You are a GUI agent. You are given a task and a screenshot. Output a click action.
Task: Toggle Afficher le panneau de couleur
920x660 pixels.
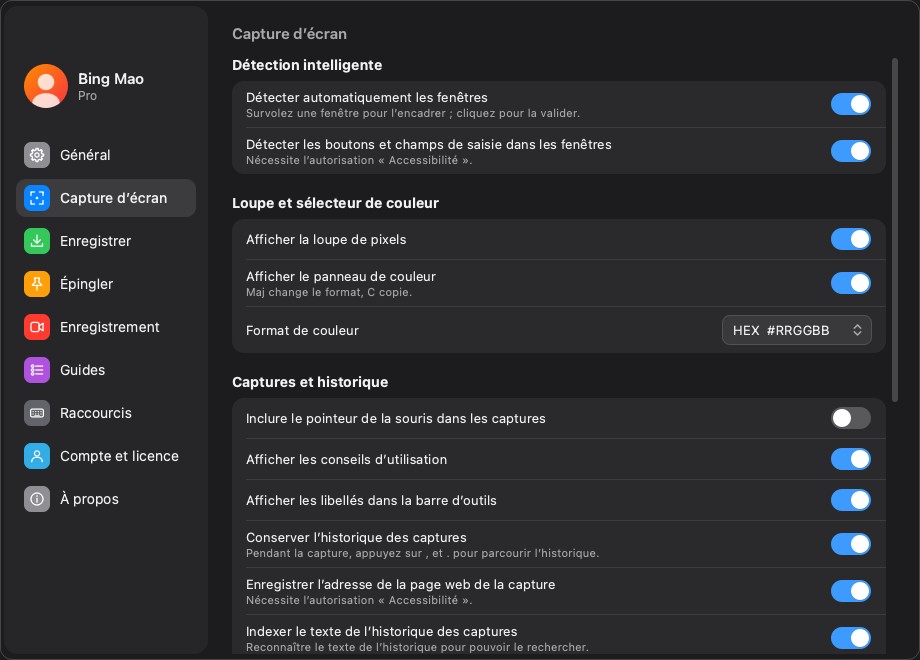pos(851,283)
